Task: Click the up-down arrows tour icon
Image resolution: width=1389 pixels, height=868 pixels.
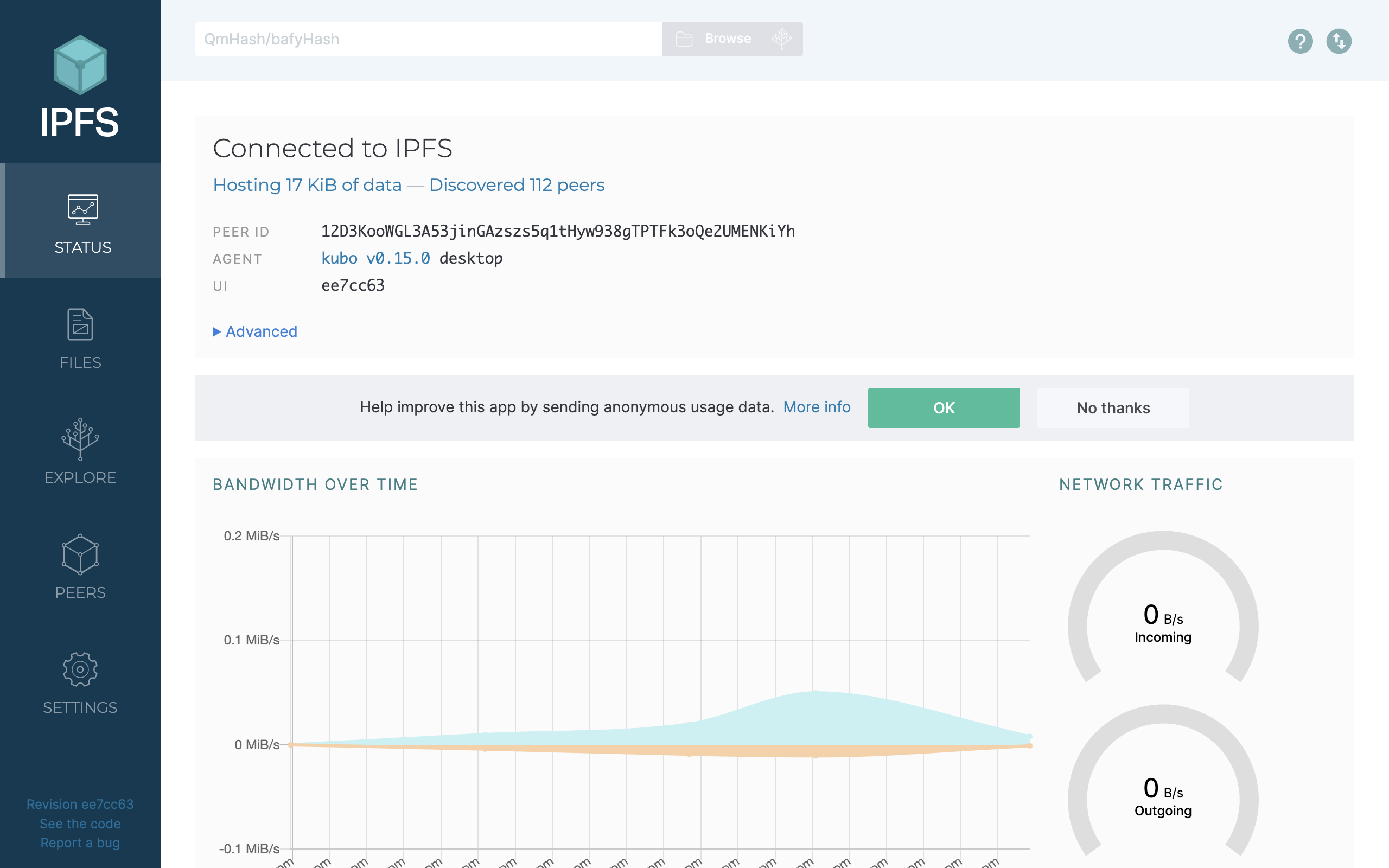Action: coord(1339,41)
